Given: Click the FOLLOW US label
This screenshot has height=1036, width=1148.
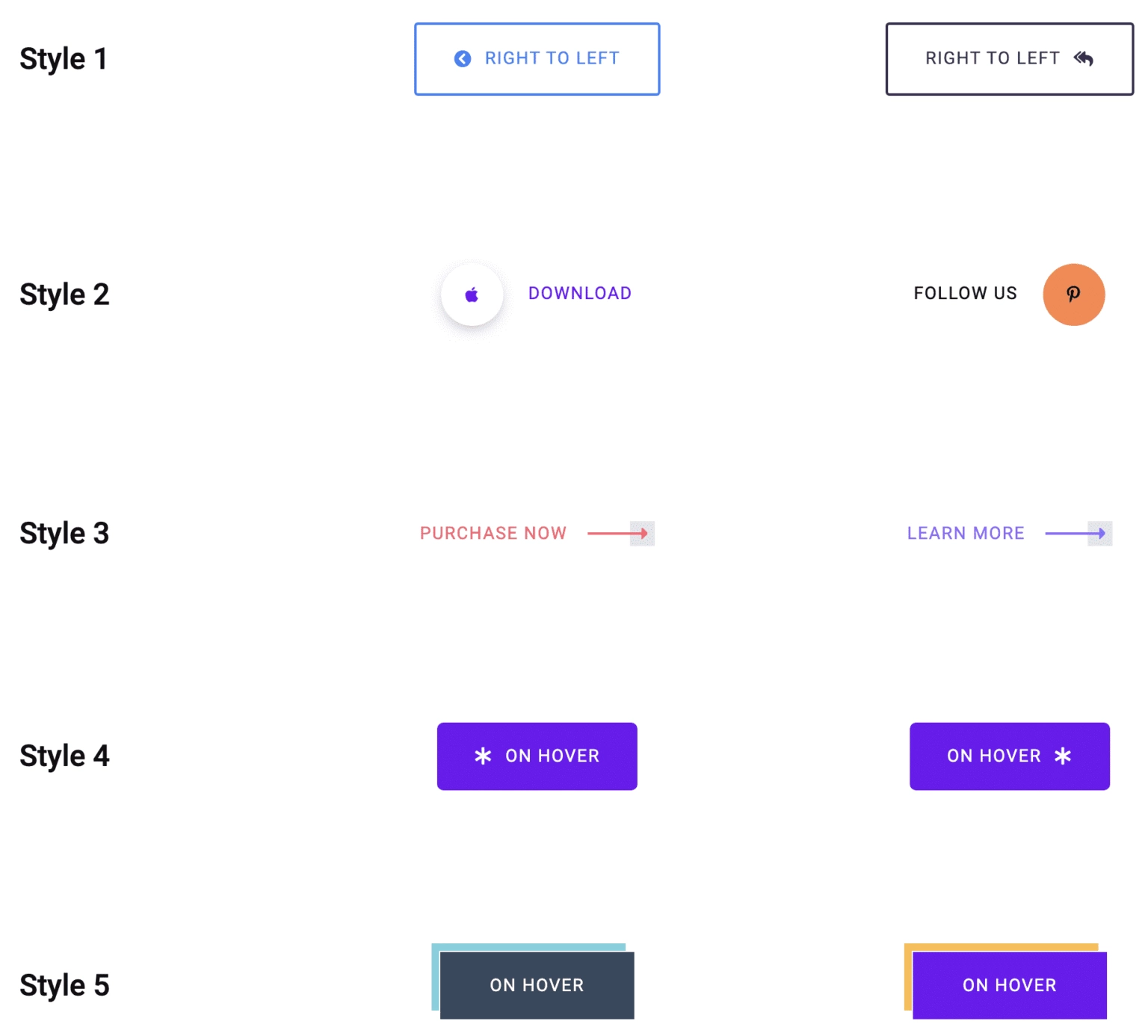Looking at the screenshot, I should coord(964,293).
